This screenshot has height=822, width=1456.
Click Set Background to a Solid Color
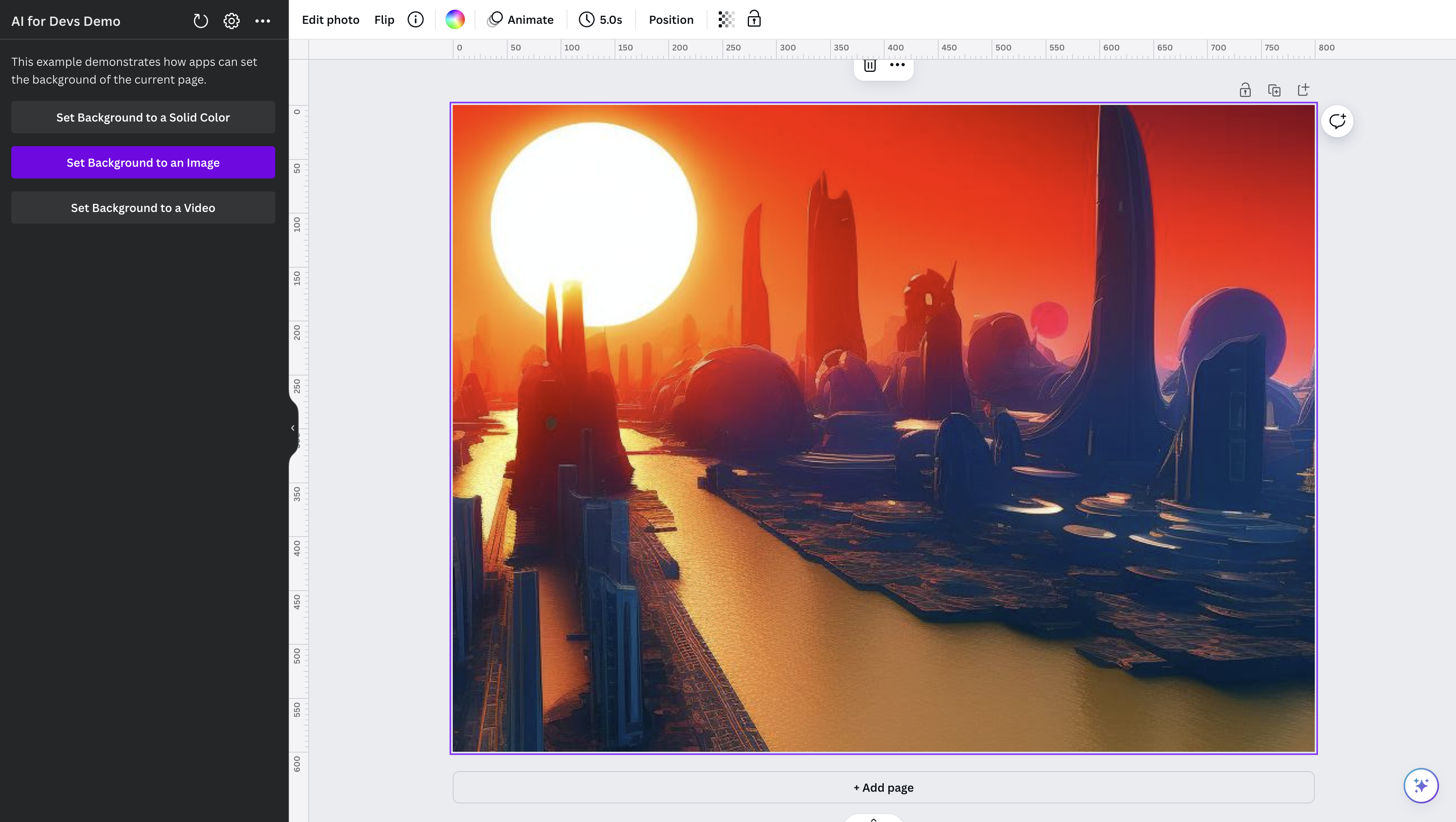click(x=143, y=117)
